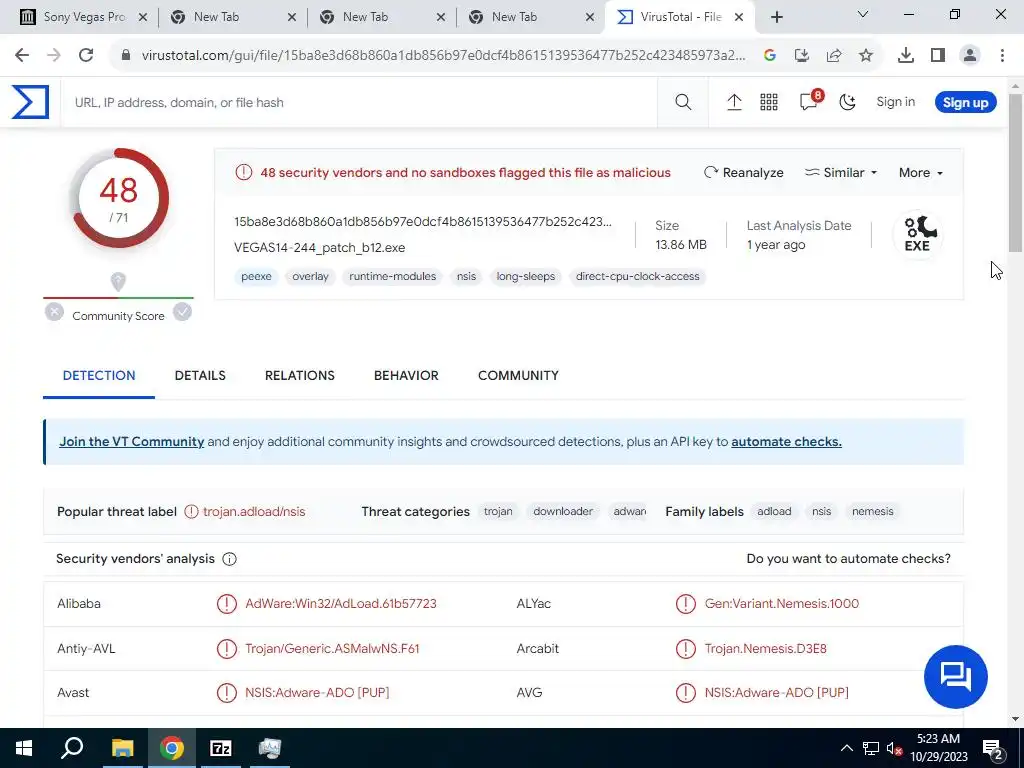Click the VirusTotal logo icon

30,103
